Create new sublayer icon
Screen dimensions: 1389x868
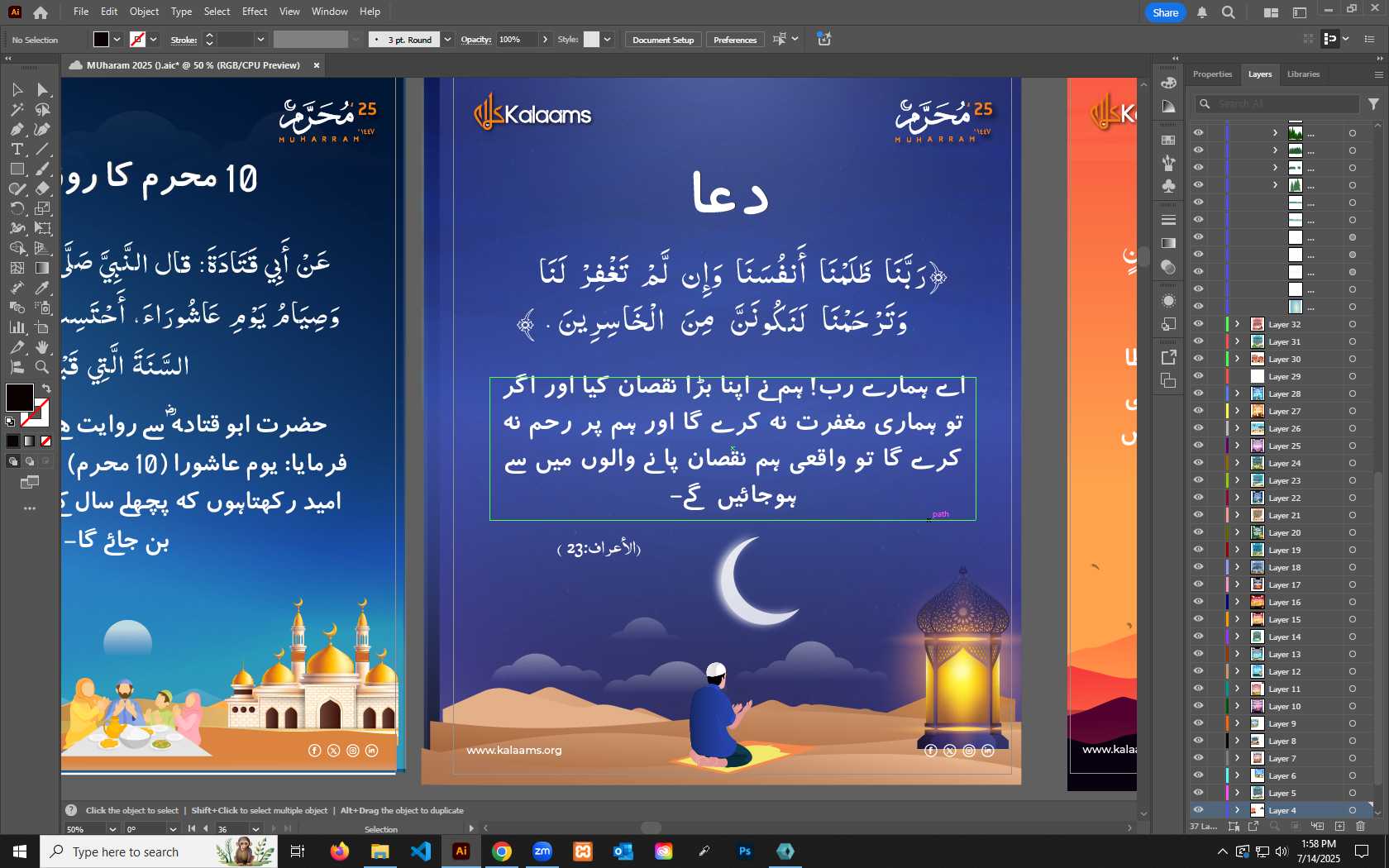pos(1317,826)
